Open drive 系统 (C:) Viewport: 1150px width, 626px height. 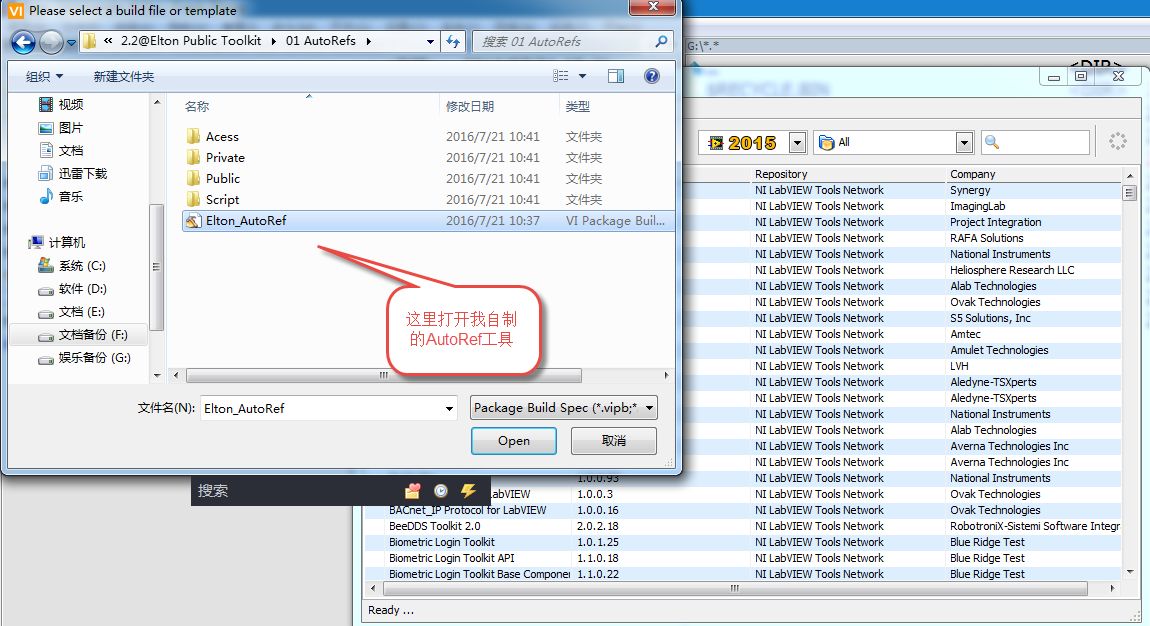[x=72, y=265]
